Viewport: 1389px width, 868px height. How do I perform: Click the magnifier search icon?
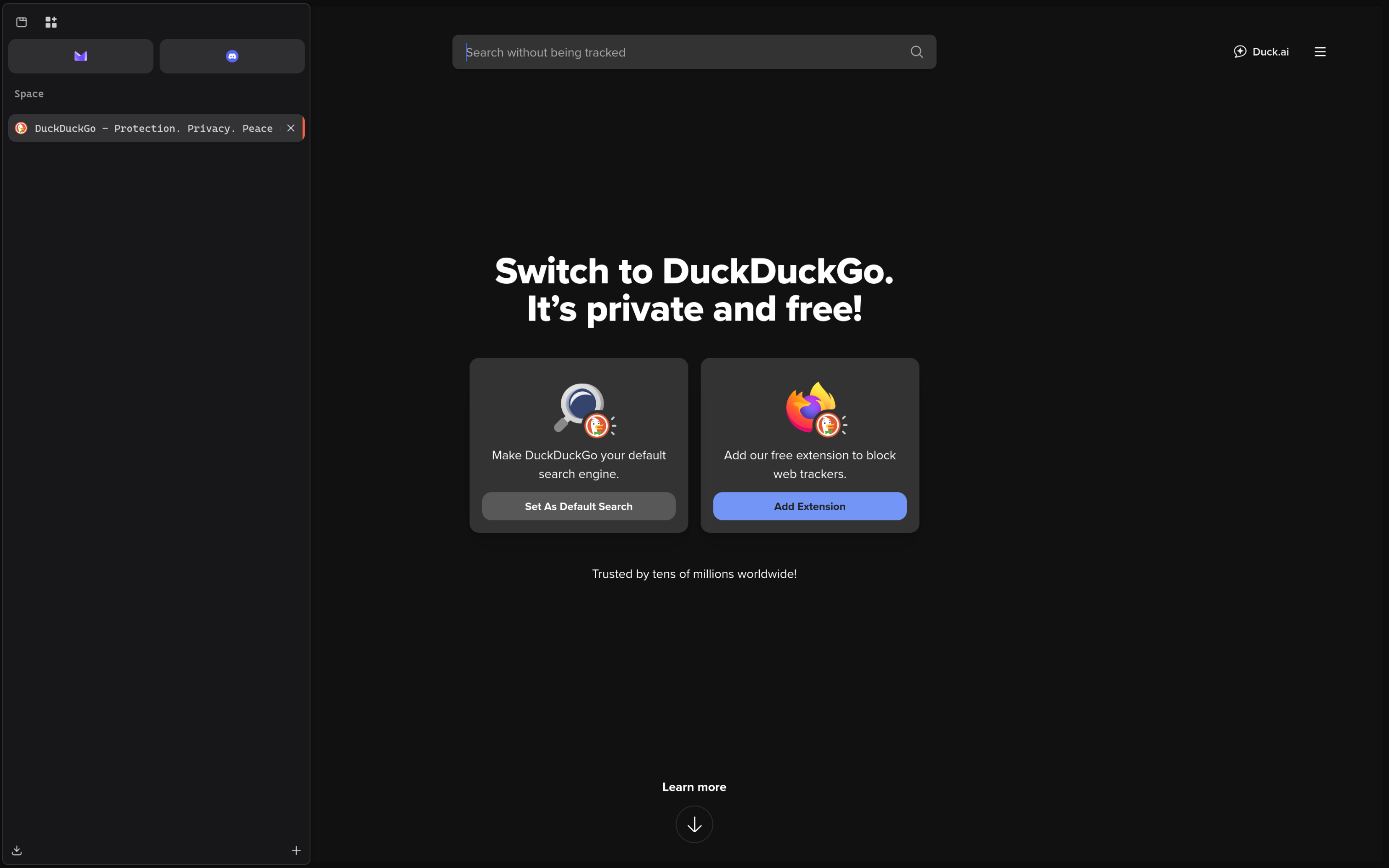pos(917,52)
